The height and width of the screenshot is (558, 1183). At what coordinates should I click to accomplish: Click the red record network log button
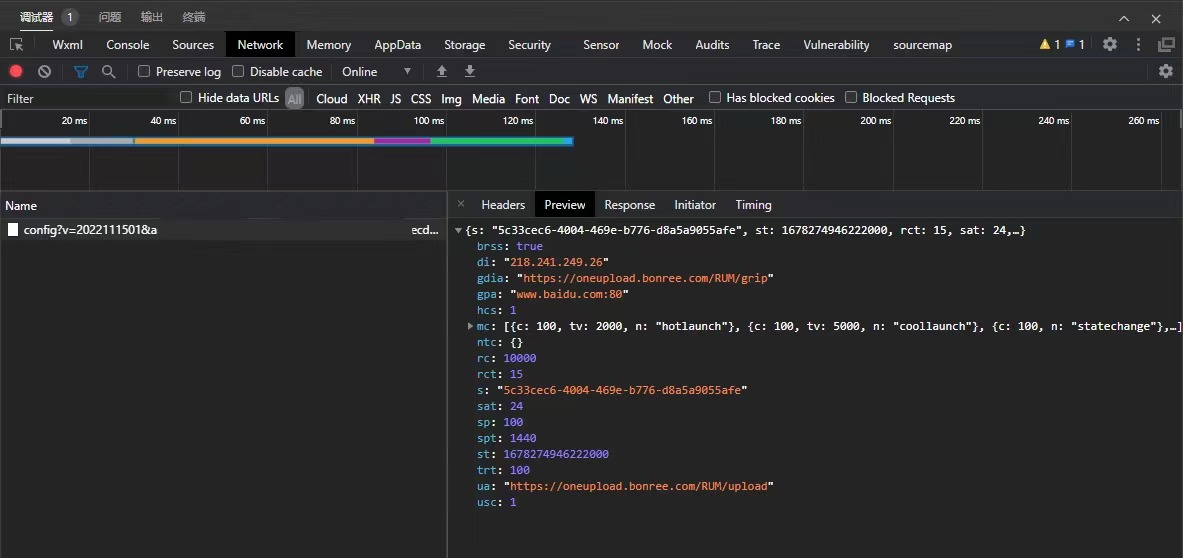coord(16,71)
